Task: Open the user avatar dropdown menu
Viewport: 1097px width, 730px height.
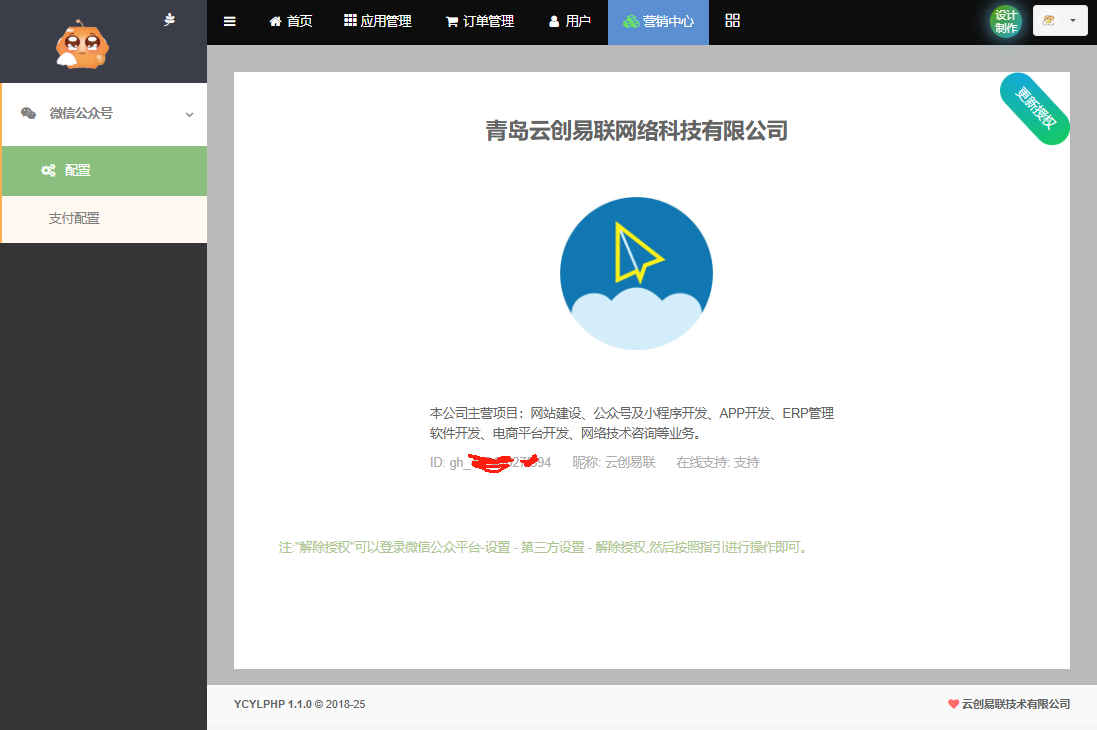Action: point(1060,21)
